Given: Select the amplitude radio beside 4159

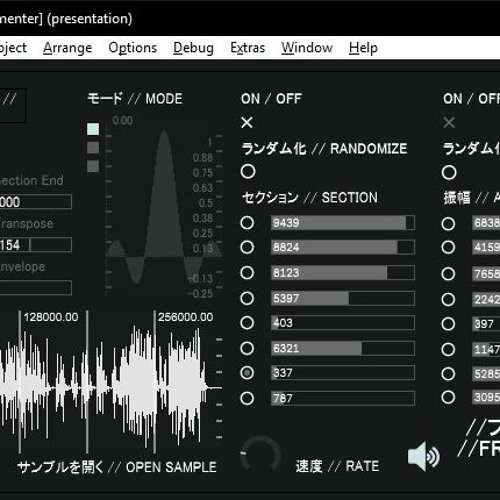Looking at the screenshot, I should pyautogui.click(x=448, y=247).
